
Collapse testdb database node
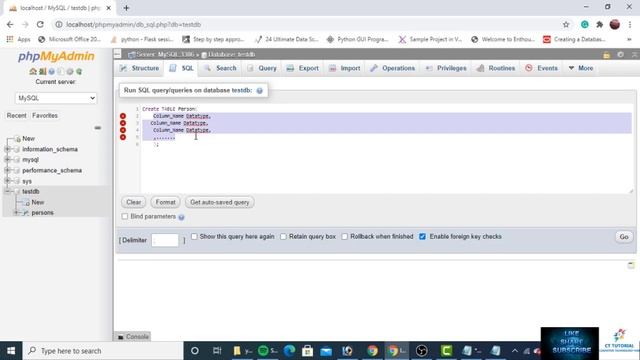point(7,191)
